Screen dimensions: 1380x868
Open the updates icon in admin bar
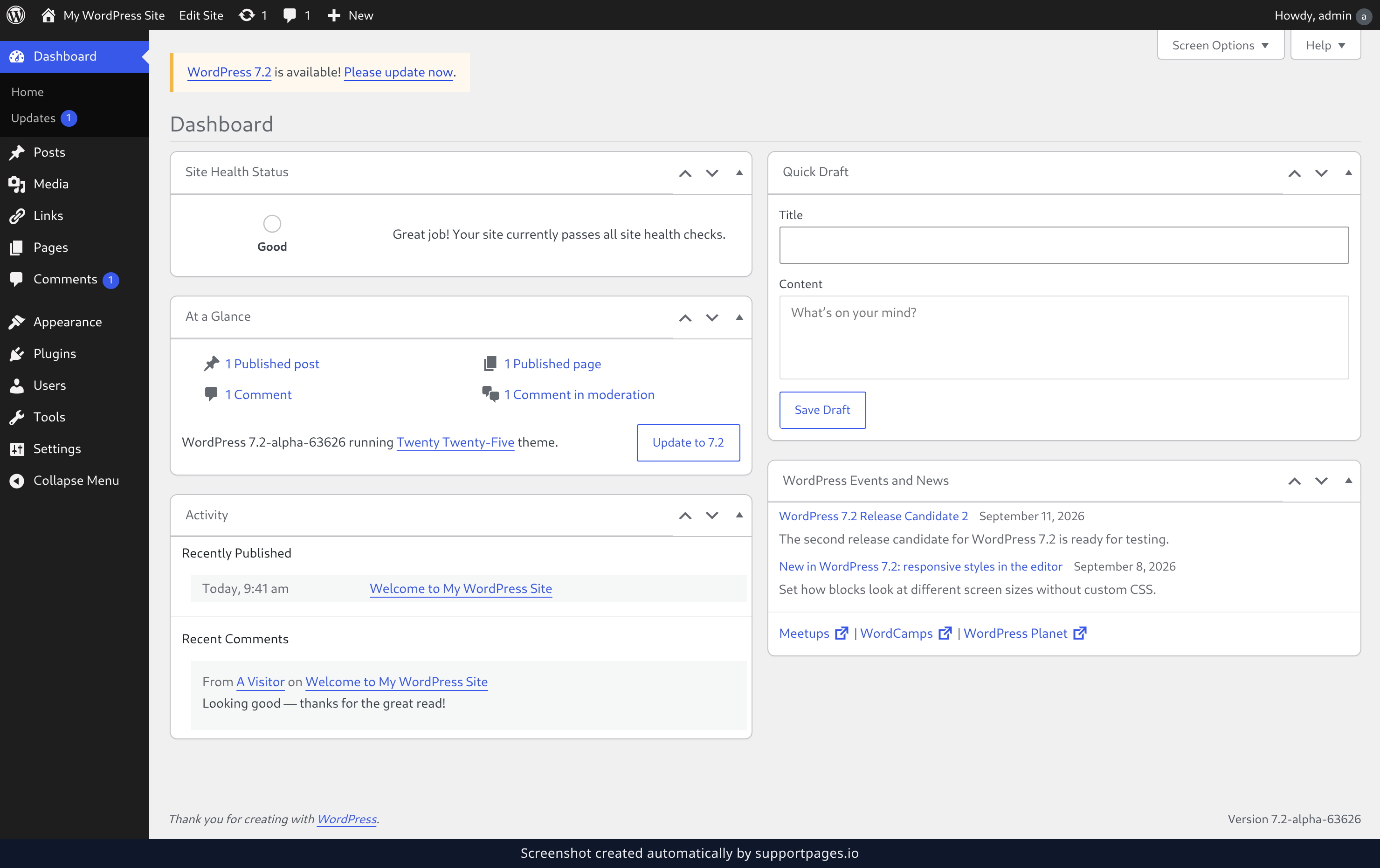247,15
